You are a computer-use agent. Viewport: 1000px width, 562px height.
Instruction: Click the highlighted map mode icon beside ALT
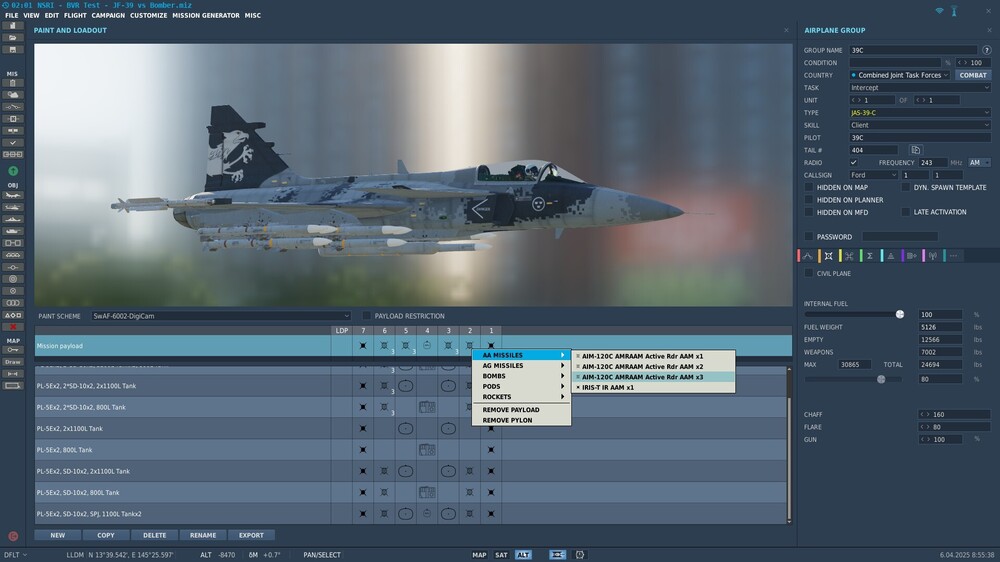pos(557,555)
